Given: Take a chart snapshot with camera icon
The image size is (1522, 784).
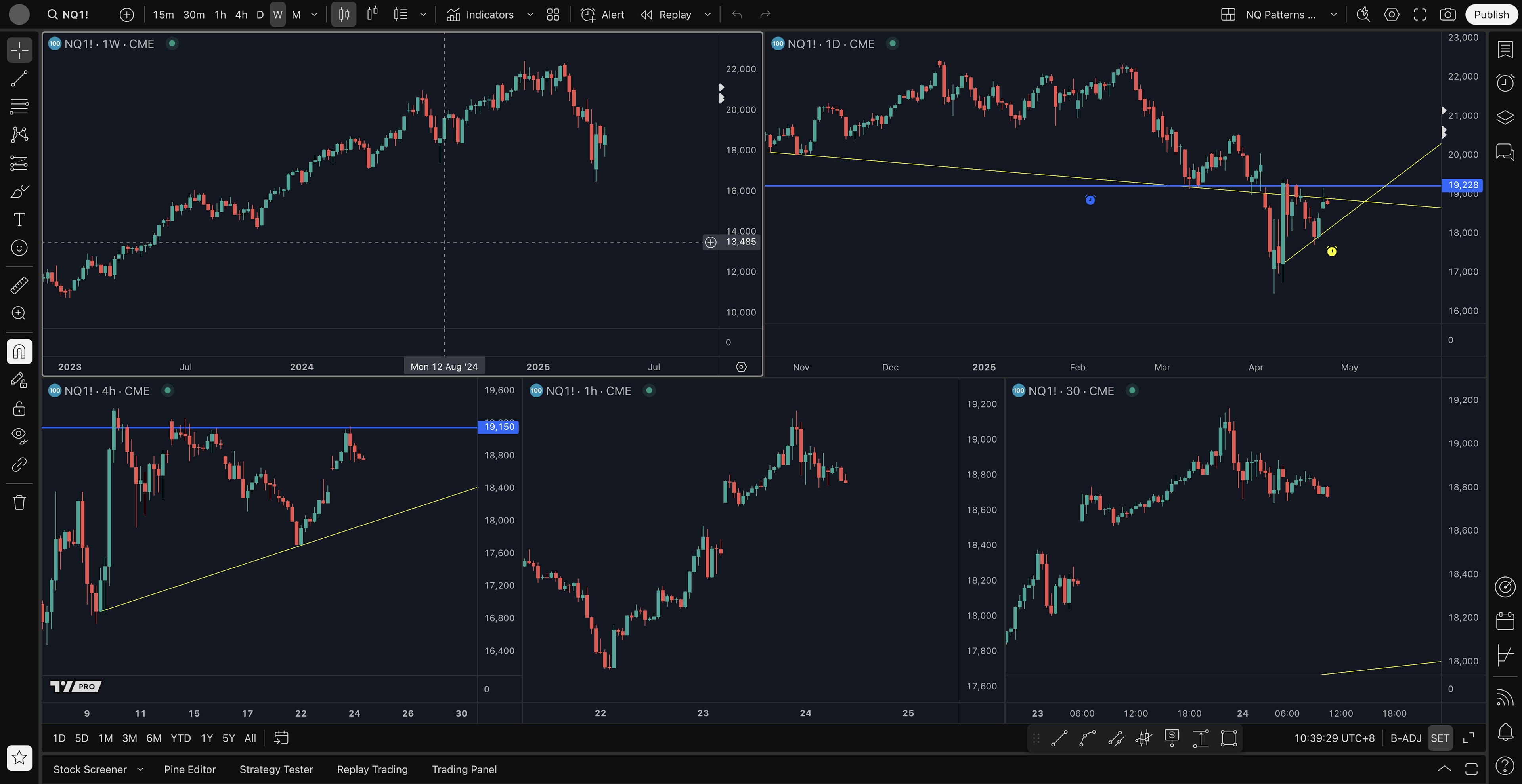Looking at the screenshot, I should click(x=1447, y=15).
